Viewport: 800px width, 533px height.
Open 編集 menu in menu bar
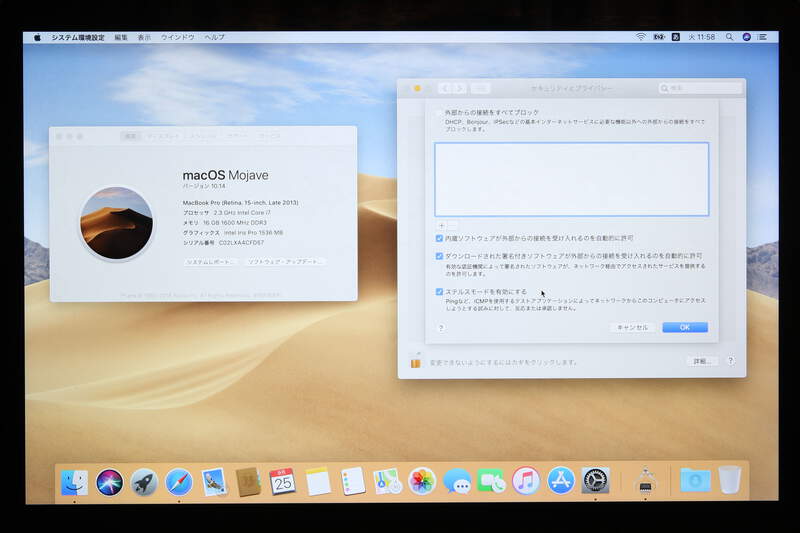[121, 37]
